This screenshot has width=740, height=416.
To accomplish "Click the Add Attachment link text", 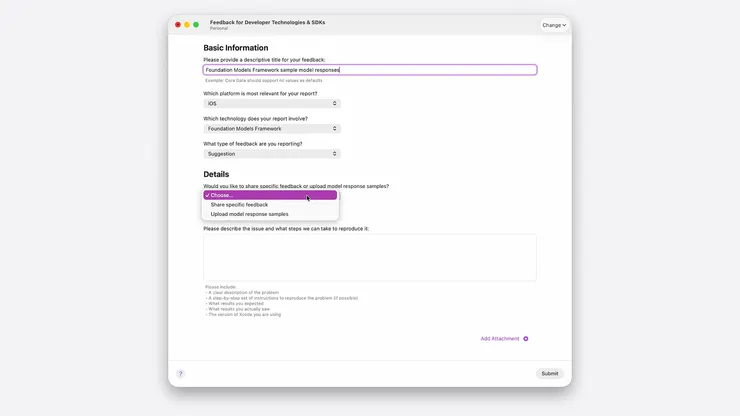I will click(500, 339).
